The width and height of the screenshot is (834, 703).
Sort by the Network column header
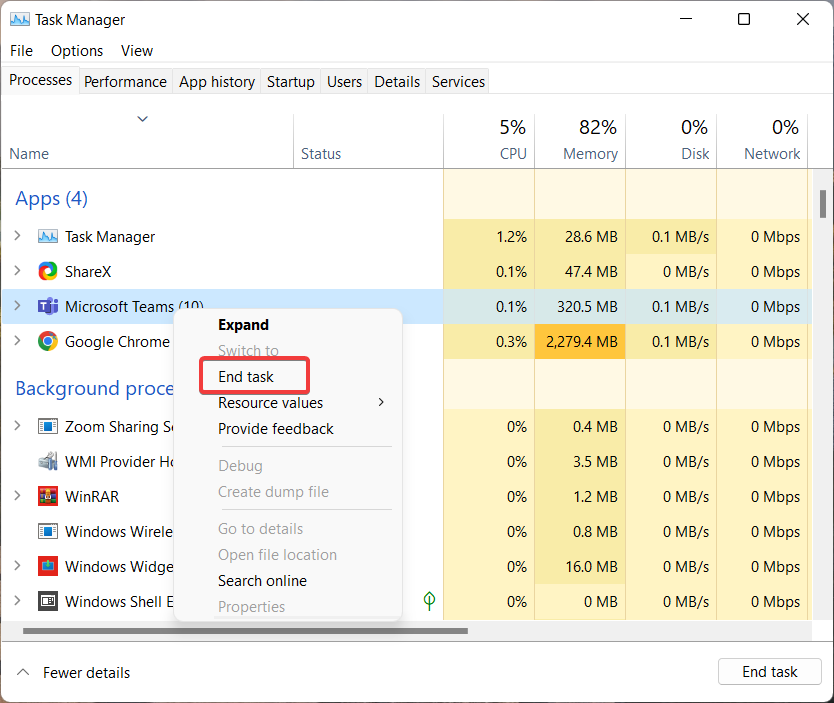(762, 141)
